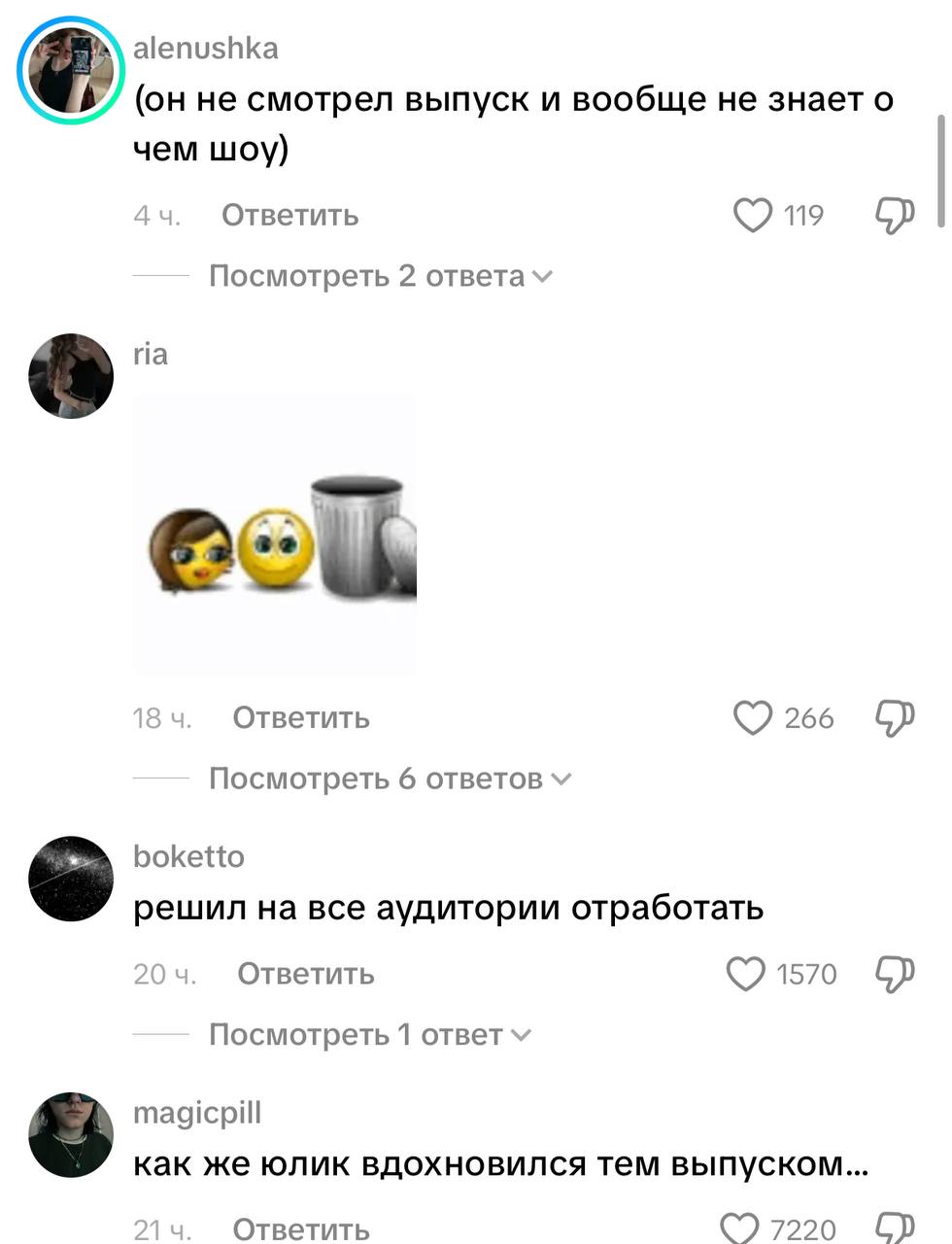Dislike alenushka's comment with thumbs-down icon
Image resolution: width=952 pixels, height=1244 pixels.
coord(895,216)
